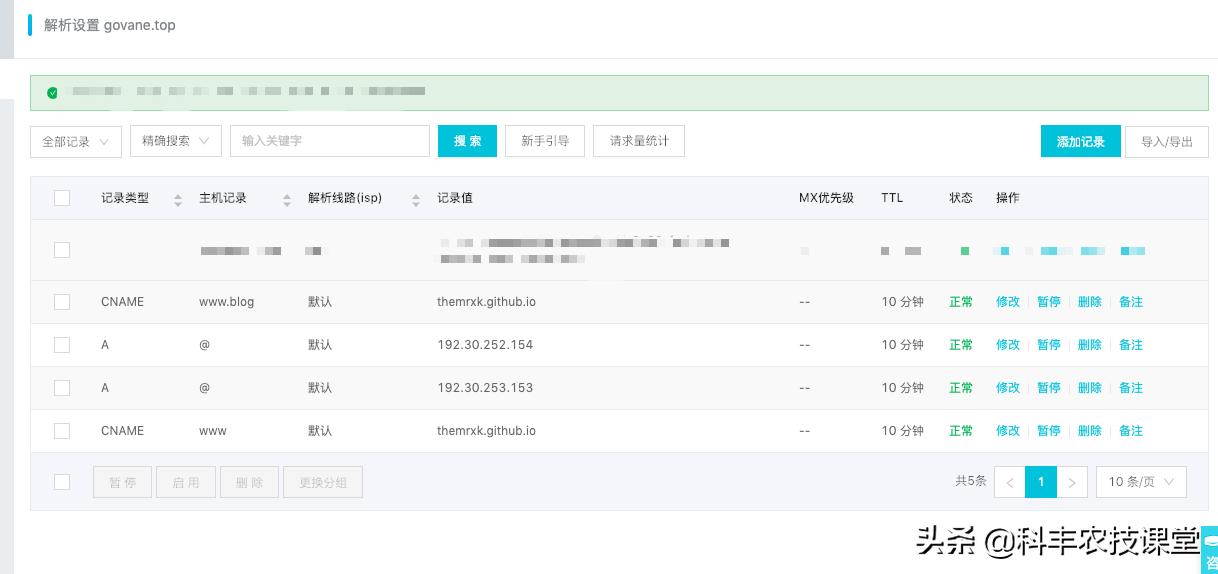Click host record www.blog
Screen dimensions: 1218x574
(227, 302)
